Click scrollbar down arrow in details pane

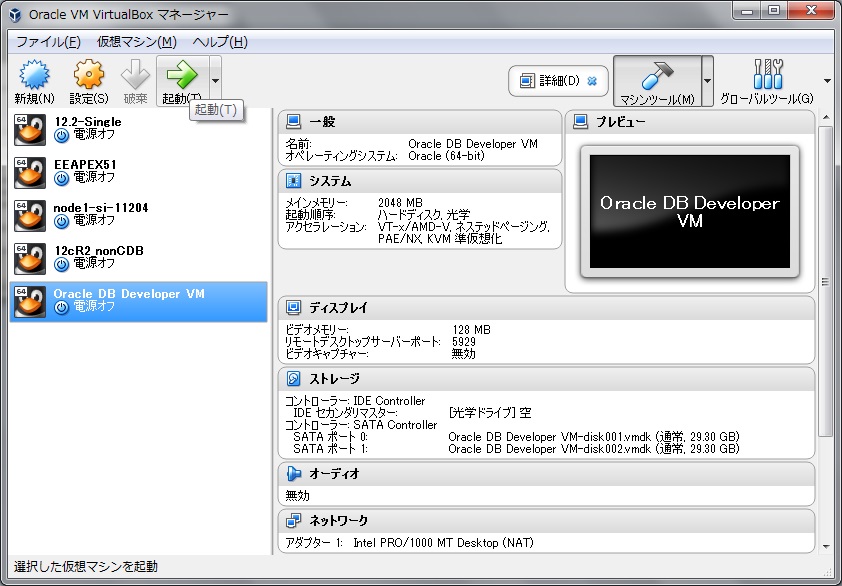tap(825, 547)
